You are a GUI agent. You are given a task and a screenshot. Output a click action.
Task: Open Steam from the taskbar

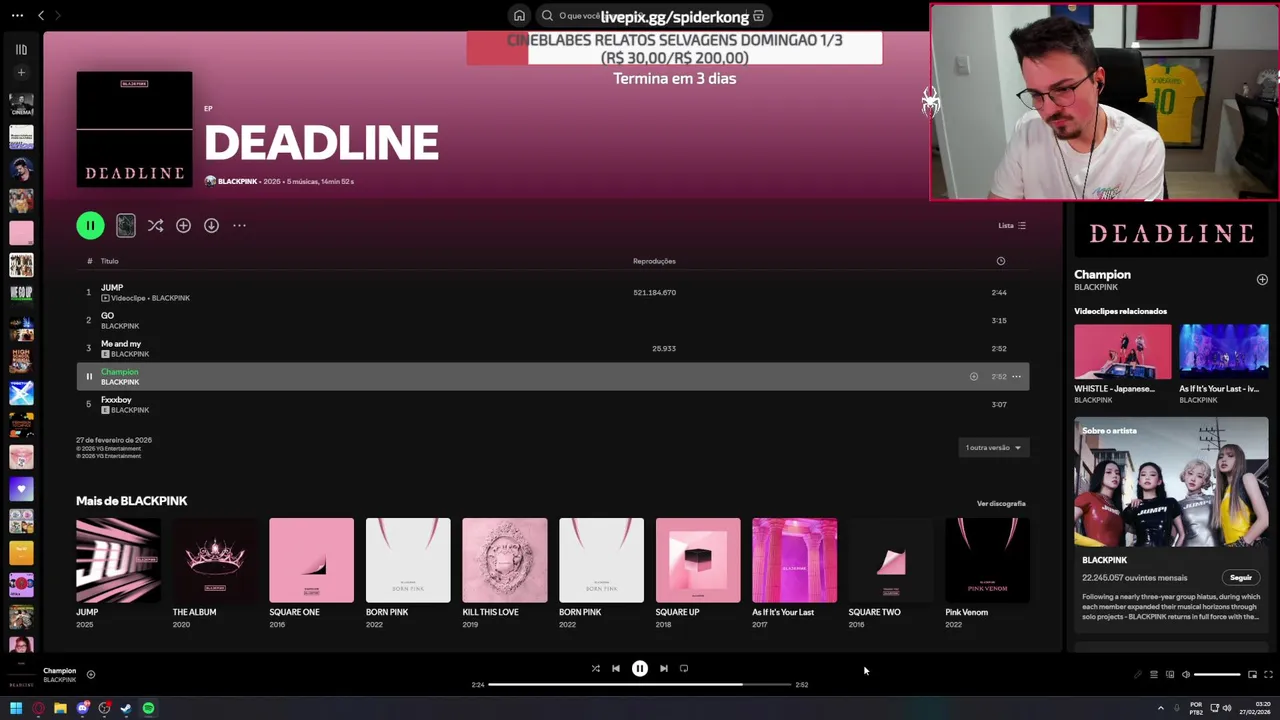[126, 709]
